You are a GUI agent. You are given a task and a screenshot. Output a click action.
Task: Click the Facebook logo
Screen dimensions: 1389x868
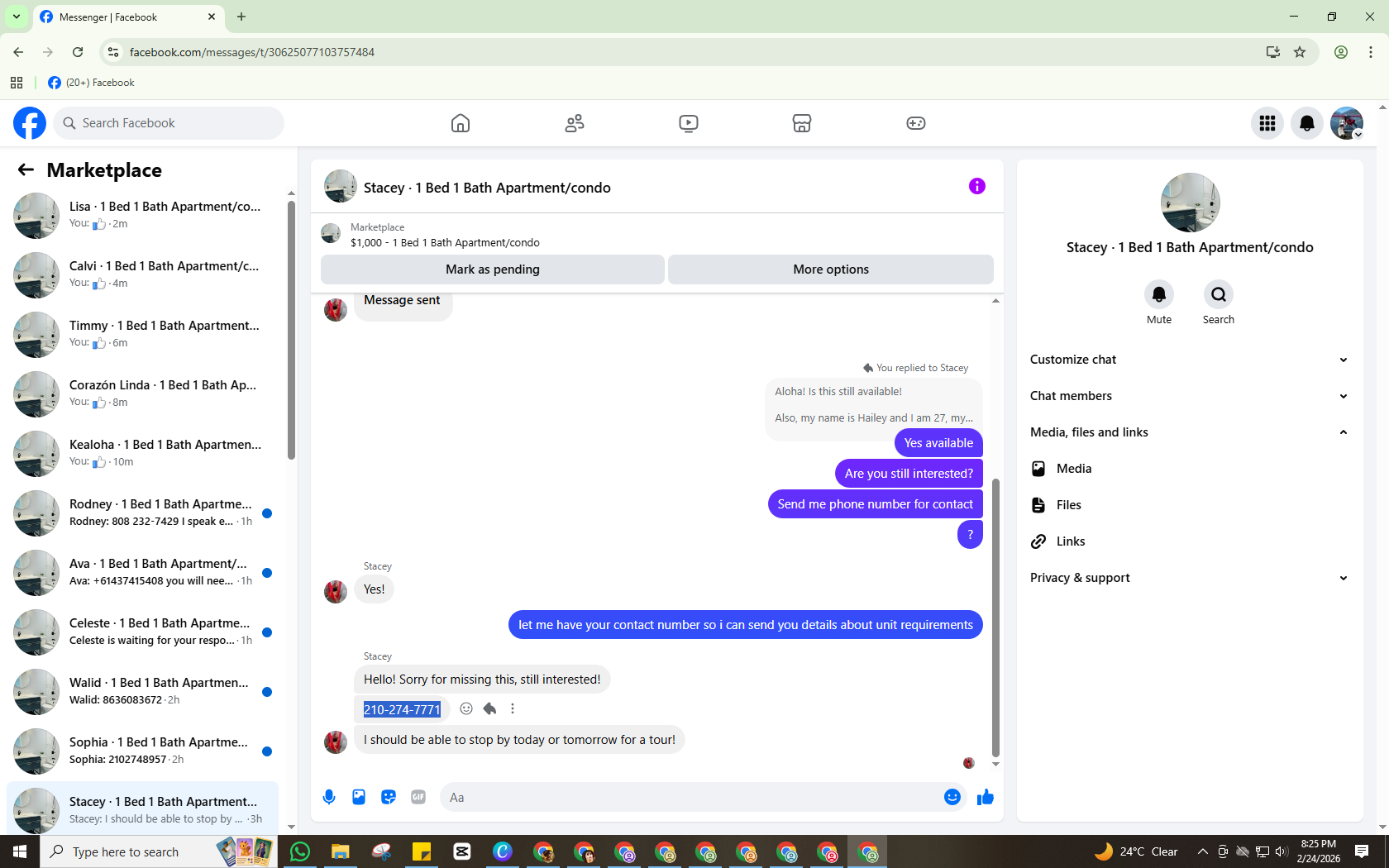[x=30, y=123]
